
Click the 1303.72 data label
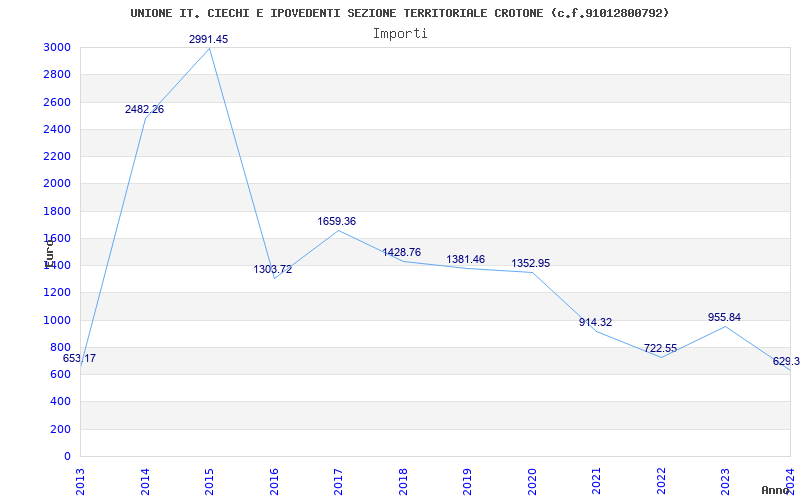273,269
